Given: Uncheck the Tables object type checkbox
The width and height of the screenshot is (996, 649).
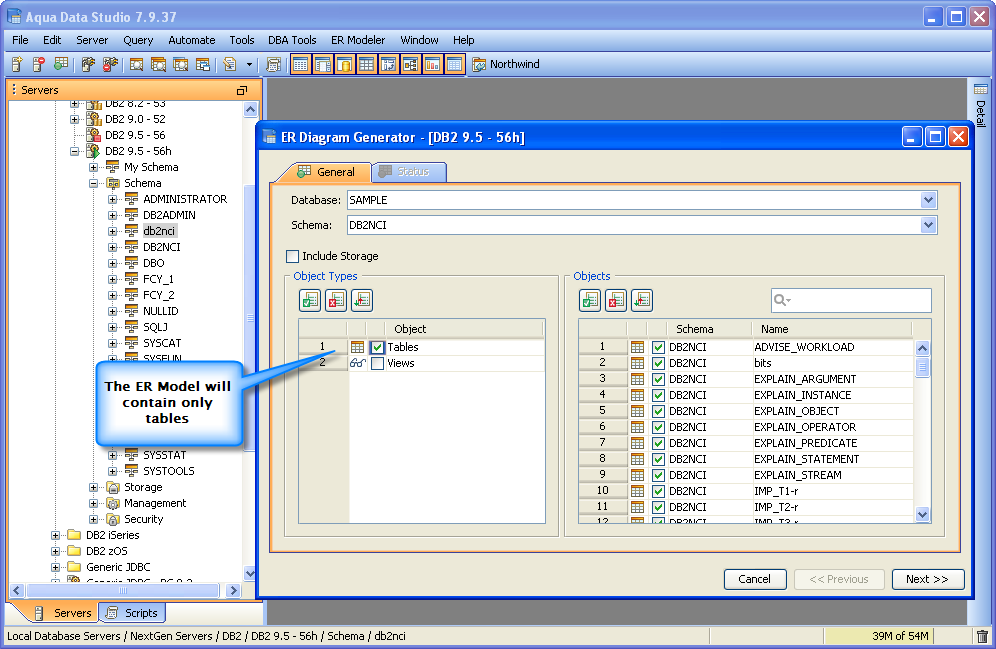Looking at the screenshot, I should 377,347.
